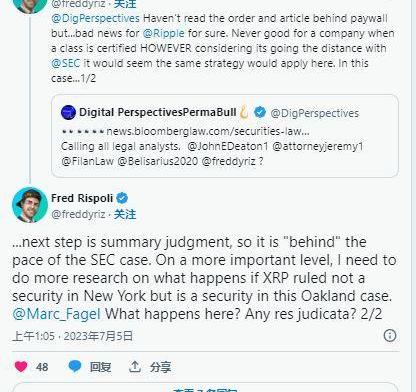Open the @SEC mention
This screenshot has width=416, height=392.
point(66,63)
